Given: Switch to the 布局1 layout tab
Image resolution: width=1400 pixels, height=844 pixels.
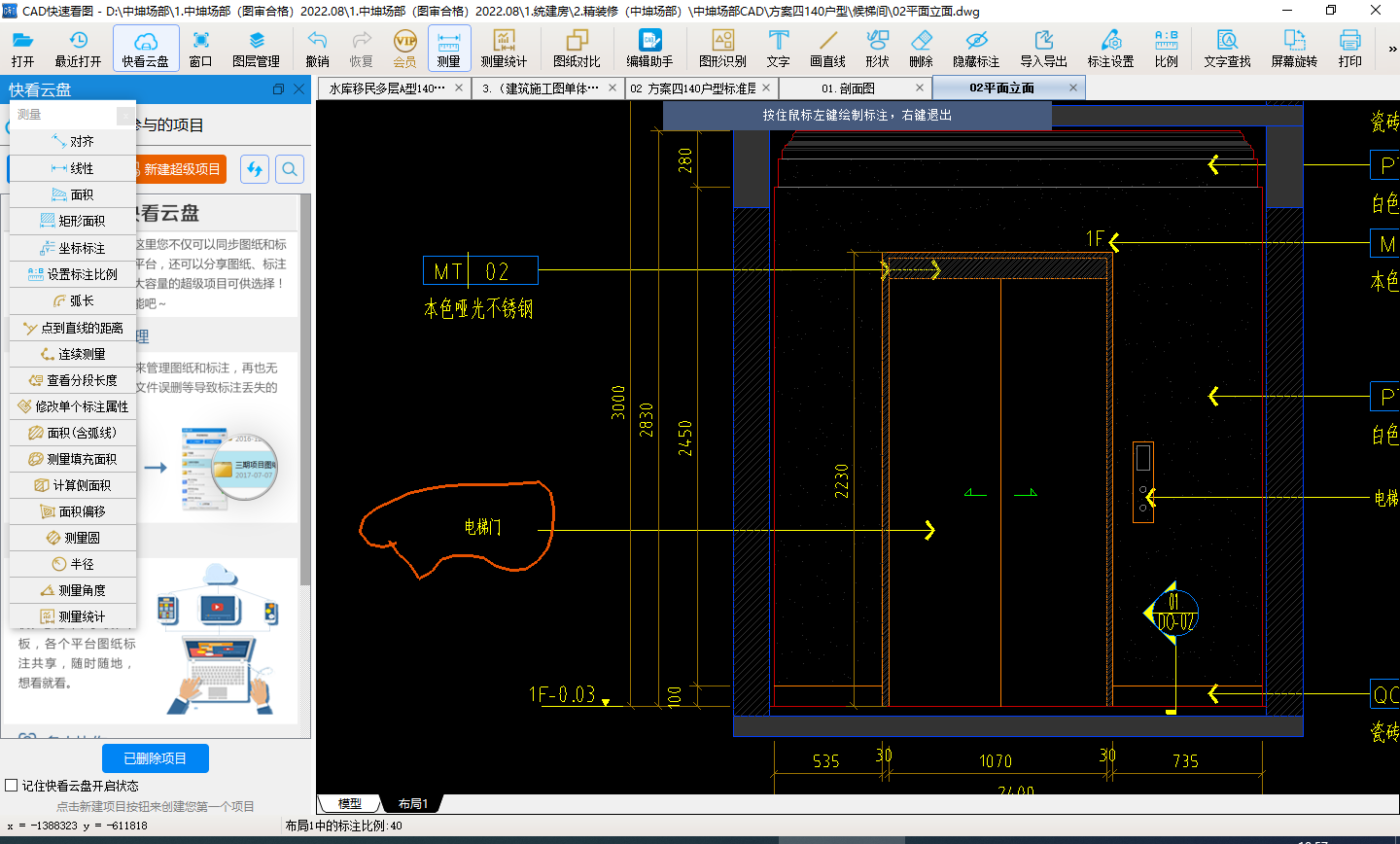Looking at the screenshot, I should [x=413, y=803].
